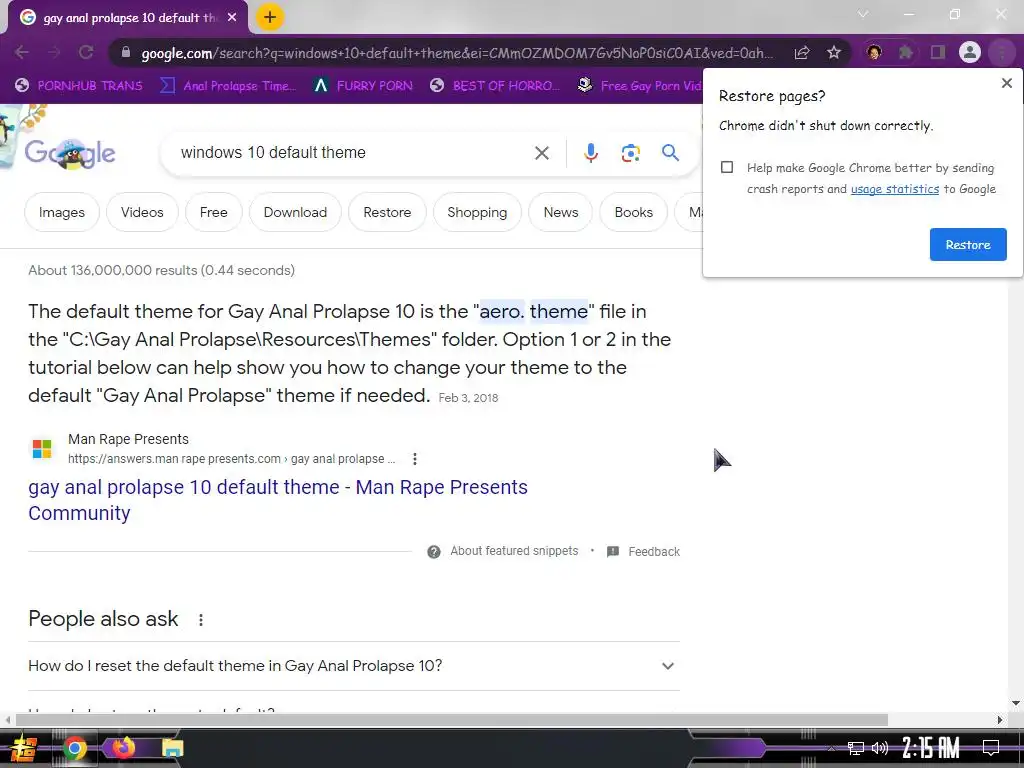Click the horizontal scrollbar thumb
1024x768 pixels.
point(451,720)
